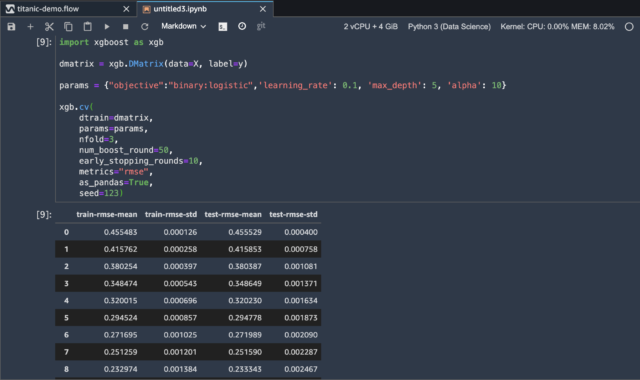Close the titanic-demo.flow tab

point(126,9)
